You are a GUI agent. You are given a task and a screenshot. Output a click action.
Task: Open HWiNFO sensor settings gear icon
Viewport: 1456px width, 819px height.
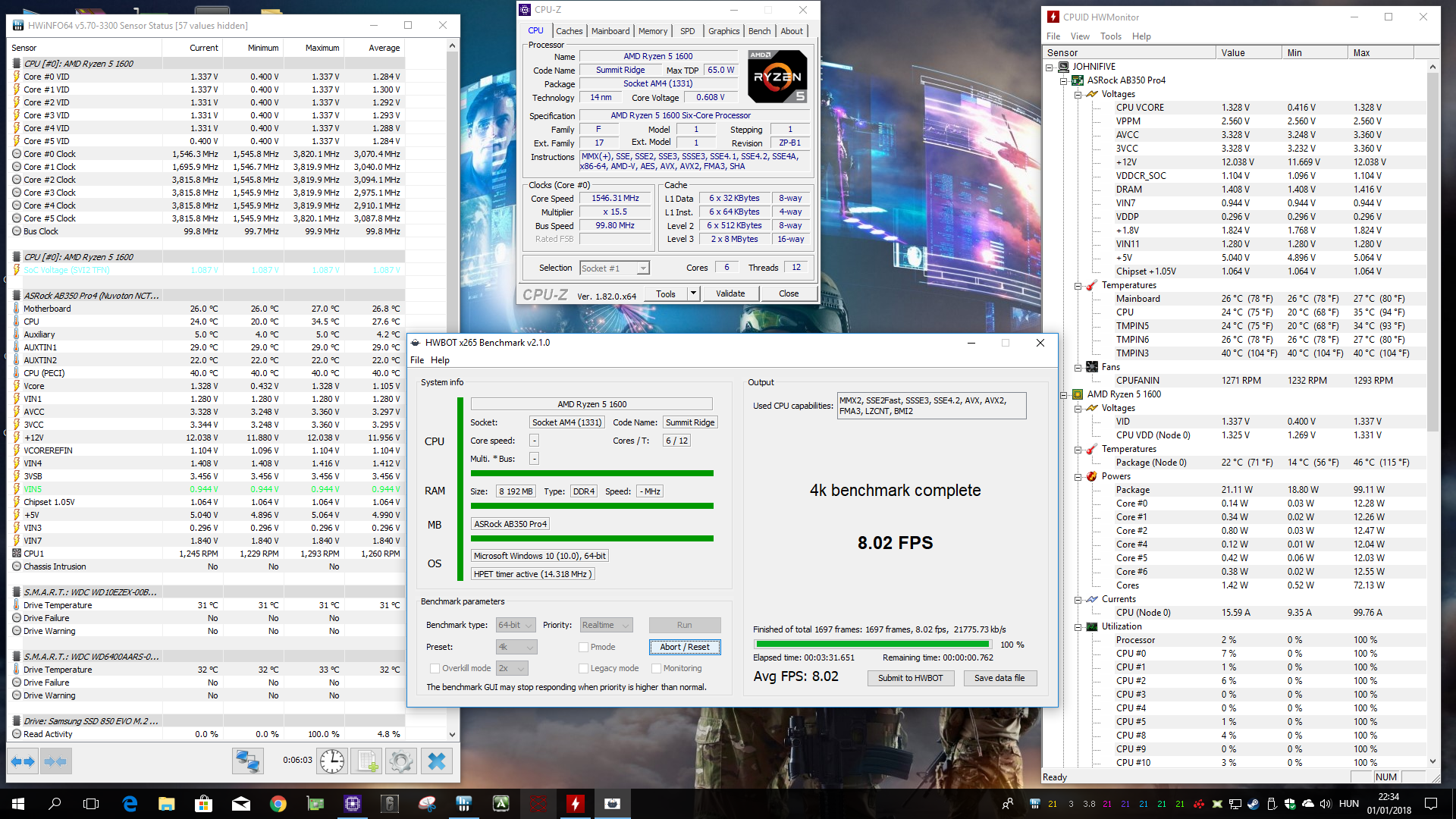tap(401, 761)
